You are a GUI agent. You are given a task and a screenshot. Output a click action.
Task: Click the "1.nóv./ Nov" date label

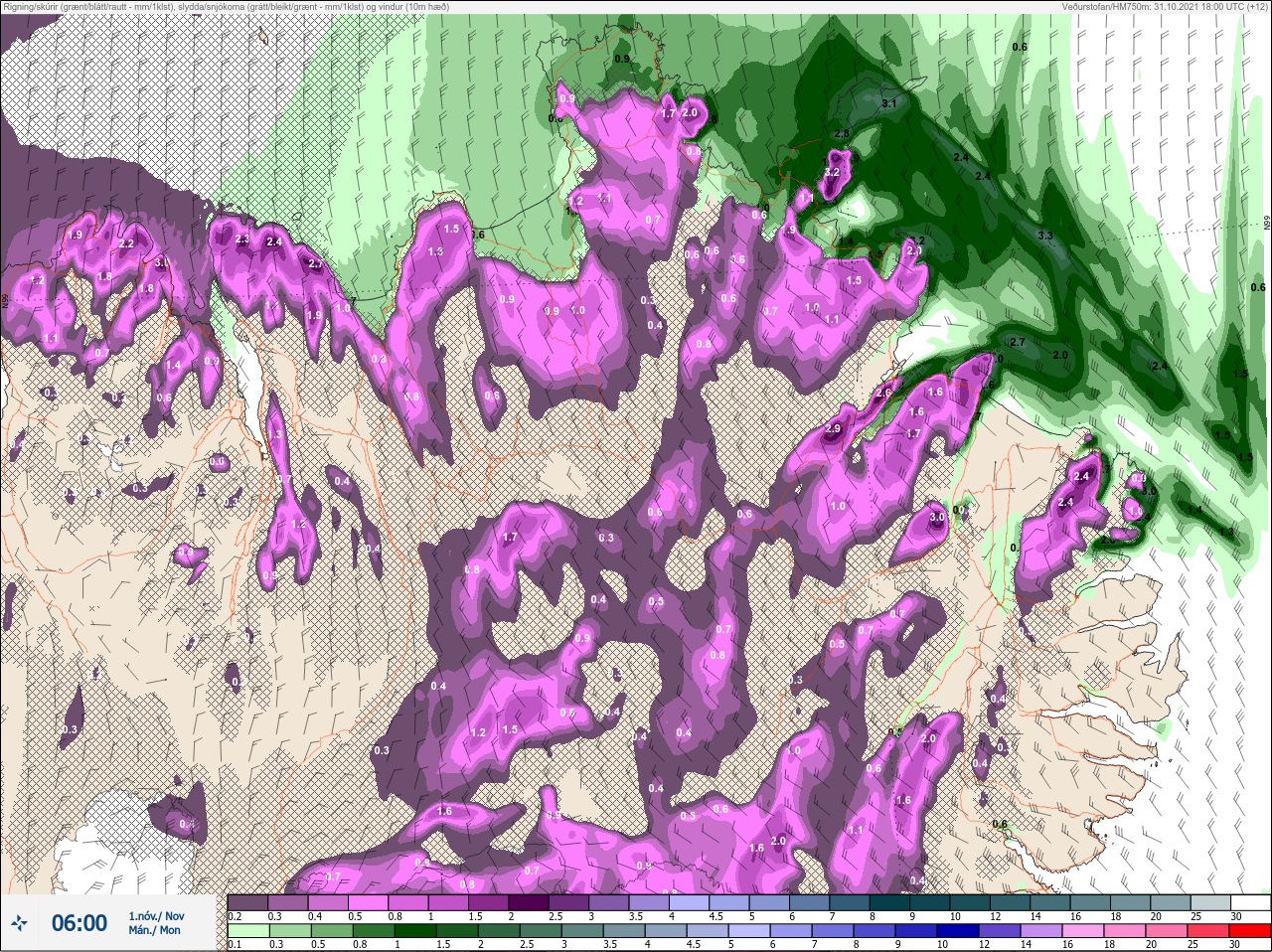click(156, 915)
